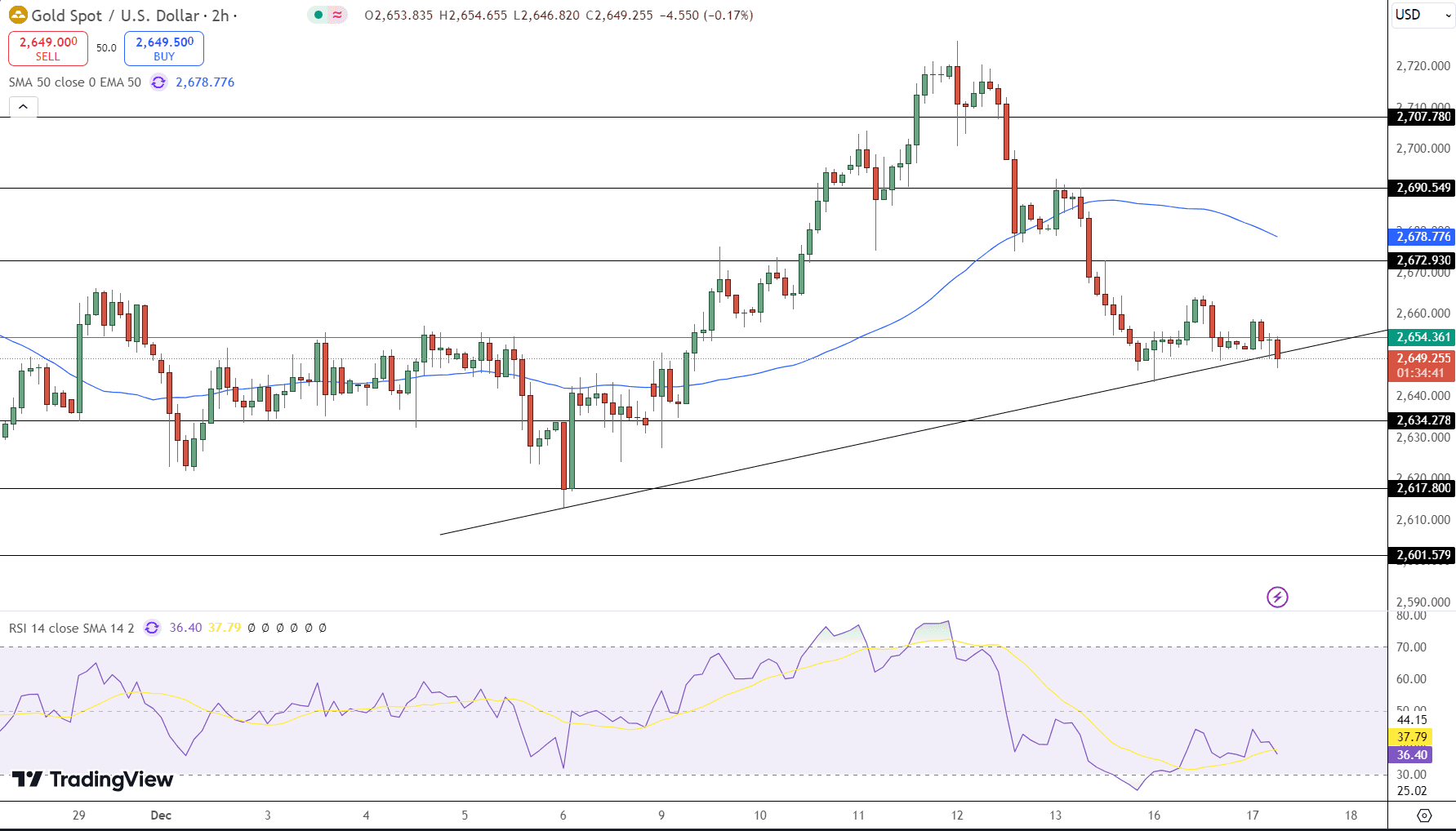1456x831 pixels.
Task: Click the 2,707.780 horizontal line price label
Action: 1421,117
